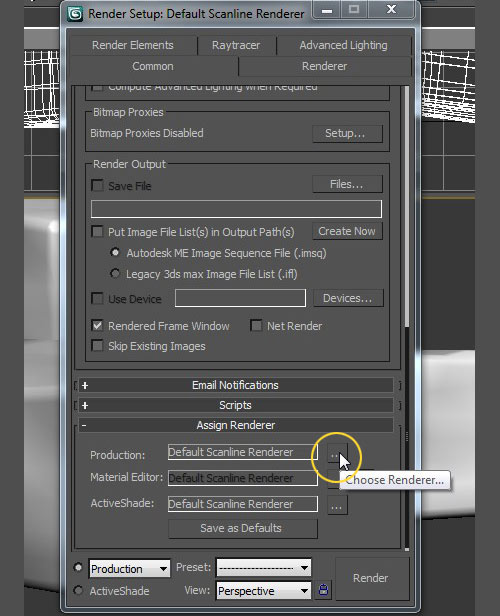
Task: Select the Production render mode radio button
Action: tap(78, 567)
